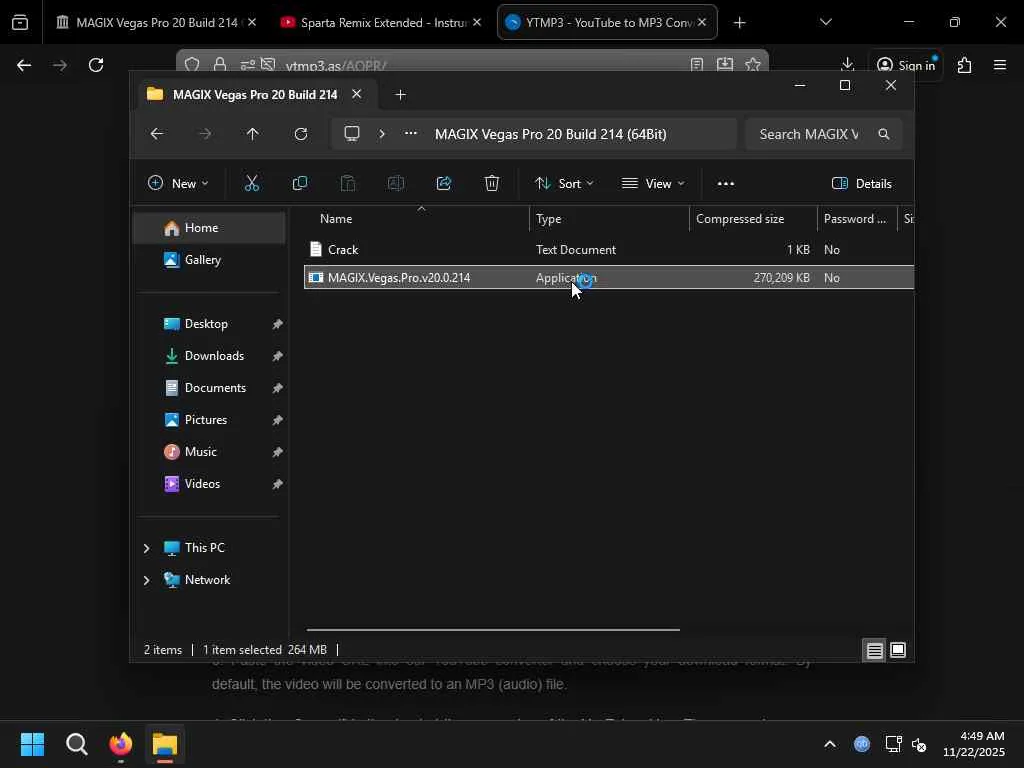Screen dimensions: 1024x768
Task: Reload the Firefox page
Action: pyautogui.click(x=96, y=65)
